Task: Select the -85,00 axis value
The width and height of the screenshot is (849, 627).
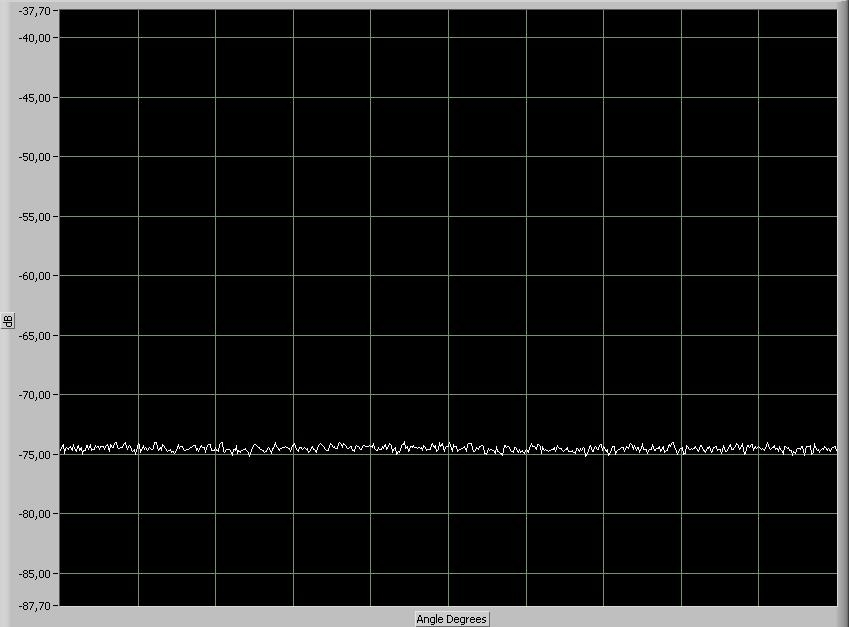Action: point(35,574)
